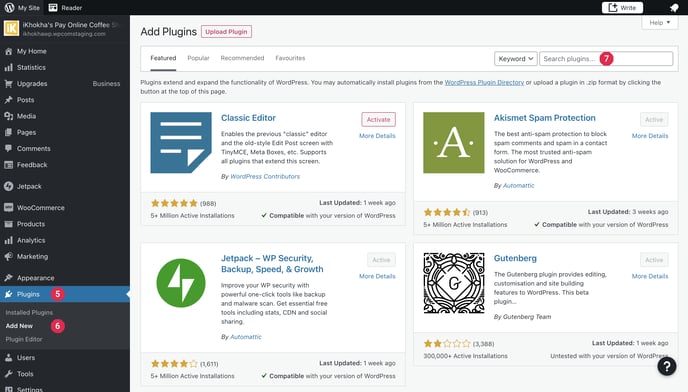The height and width of the screenshot is (392, 688).
Task: Open Plugin Editor submenu item
Action: [24, 339]
